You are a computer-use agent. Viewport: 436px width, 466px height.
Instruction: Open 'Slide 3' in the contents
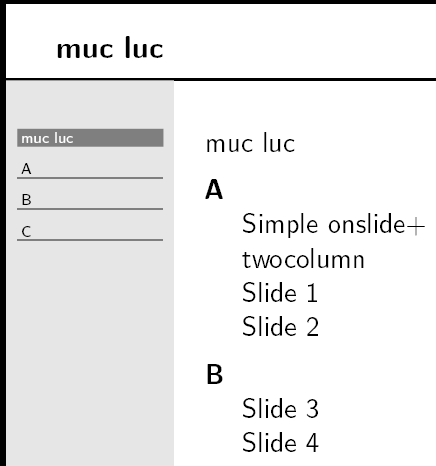tap(280, 408)
